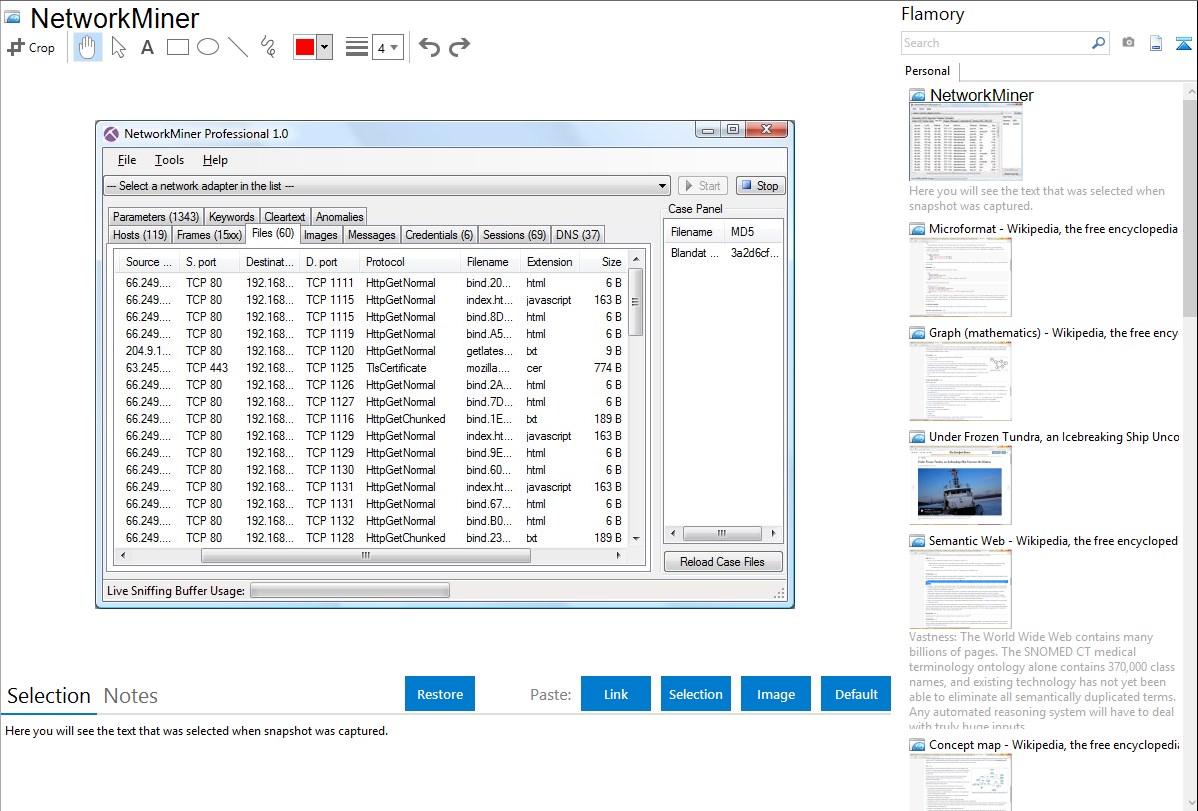Switch to the Images tab in NetworkMiner

click(x=320, y=235)
